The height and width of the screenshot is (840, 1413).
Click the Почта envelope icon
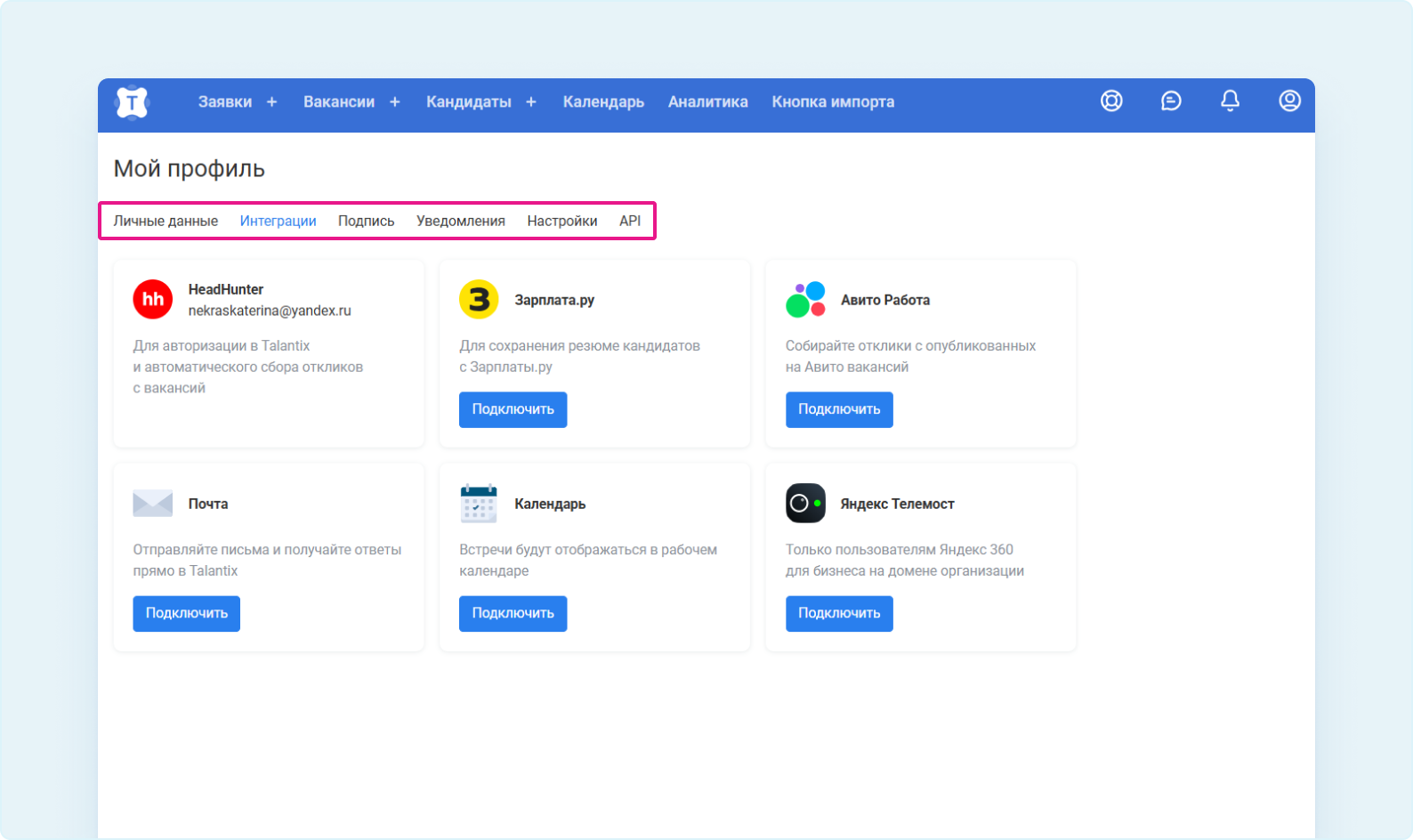(153, 503)
